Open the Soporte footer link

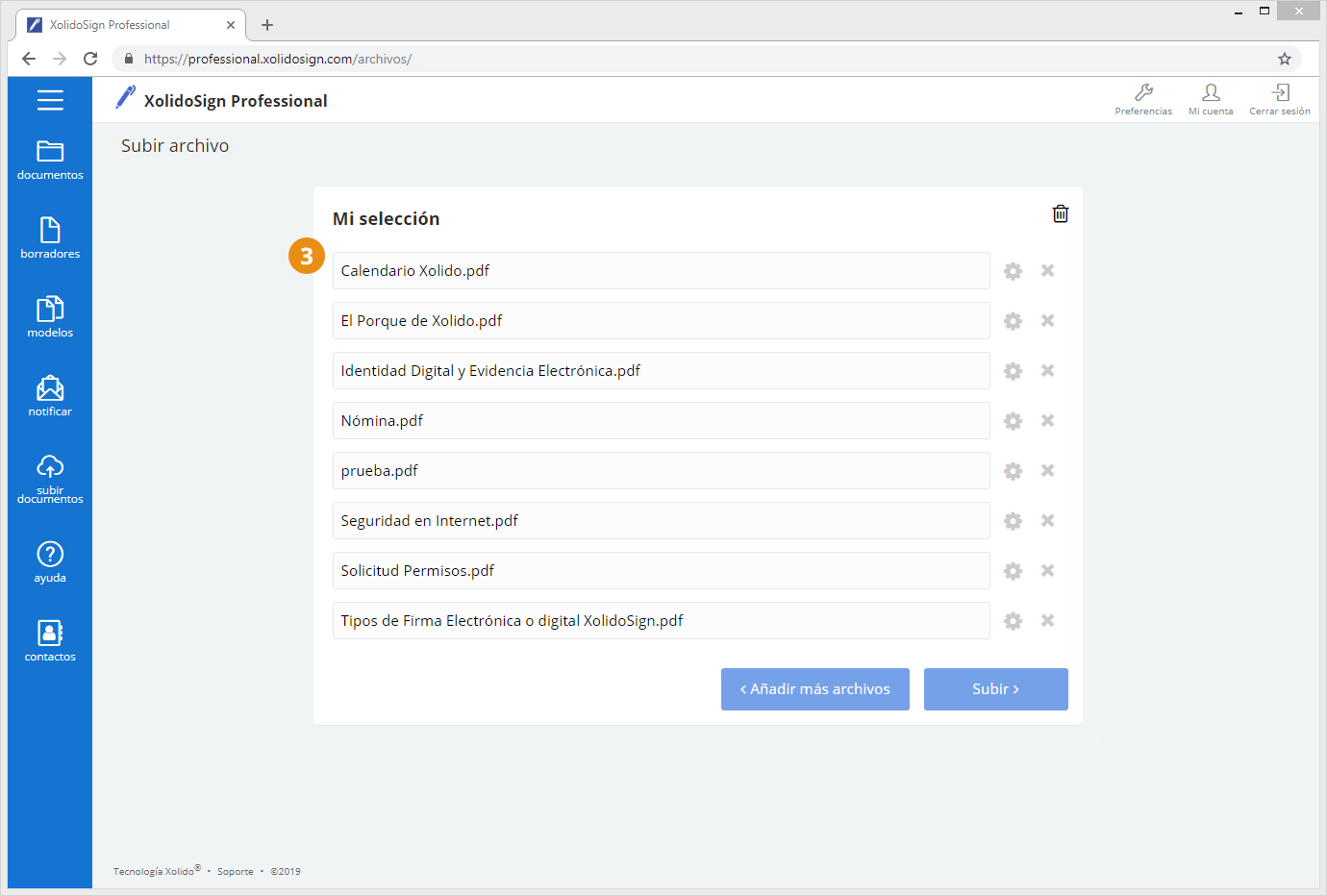(x=236, y=872)
